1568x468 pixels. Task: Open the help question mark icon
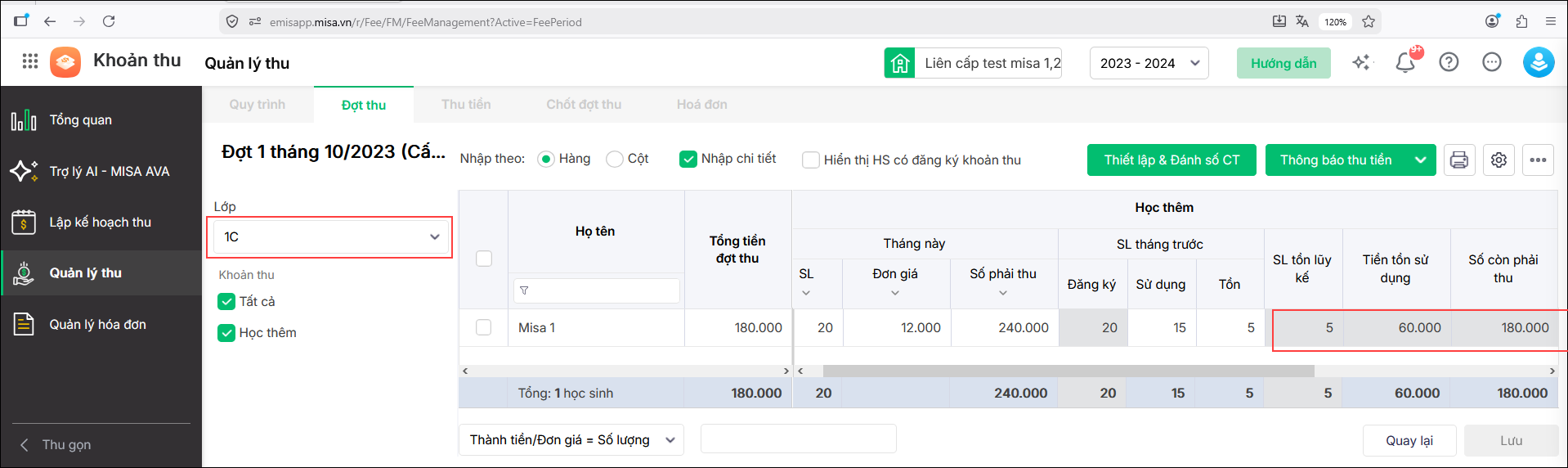[x=1449, y=62]
